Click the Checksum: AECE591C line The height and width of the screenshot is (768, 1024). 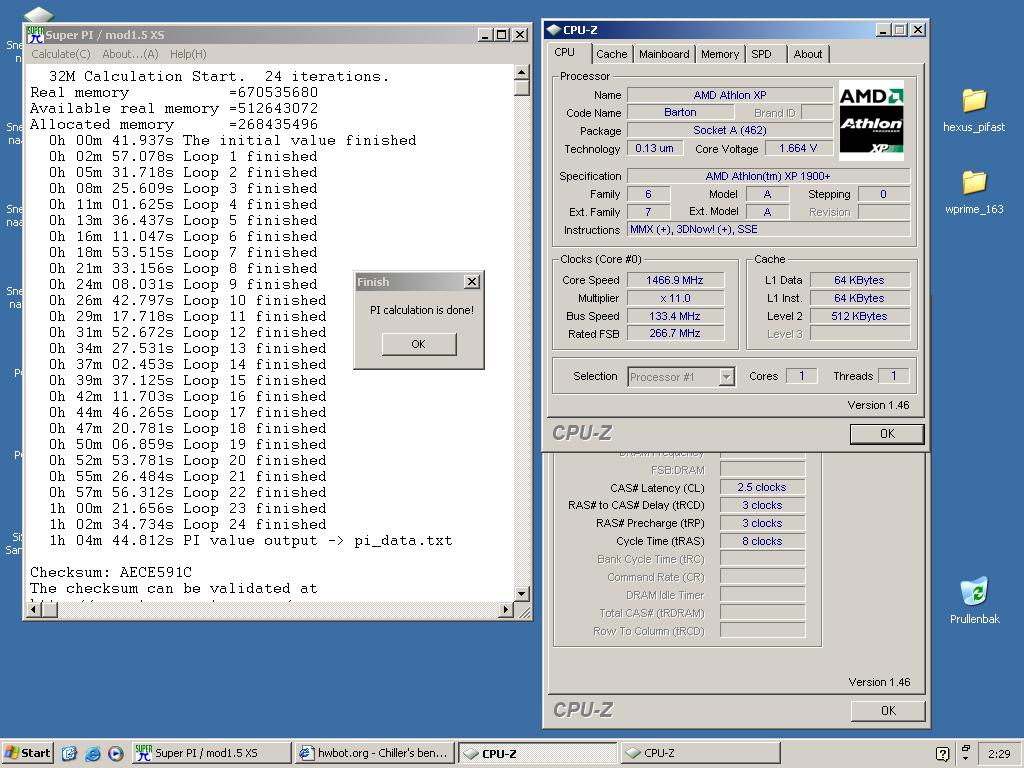click(x=111, y=573)
